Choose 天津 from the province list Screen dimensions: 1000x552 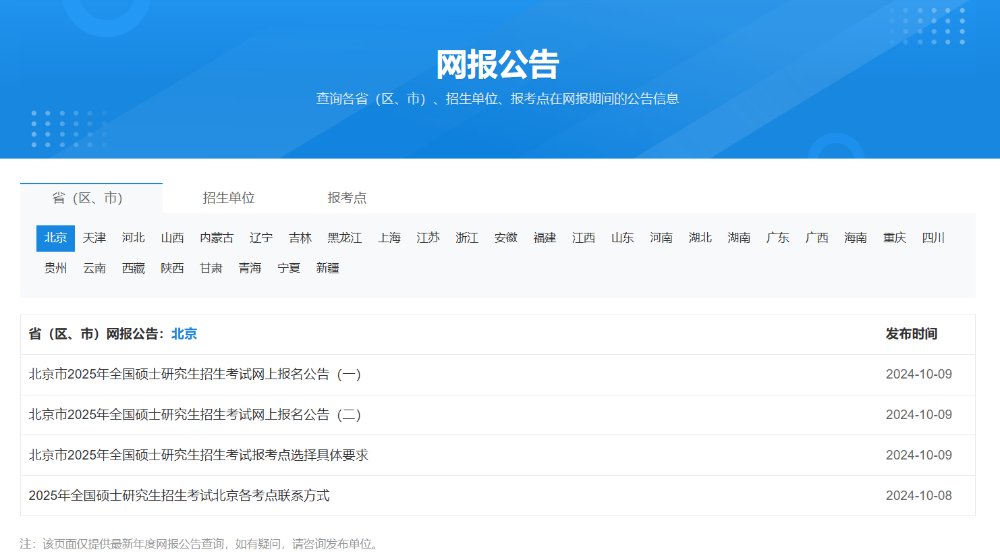94,238
